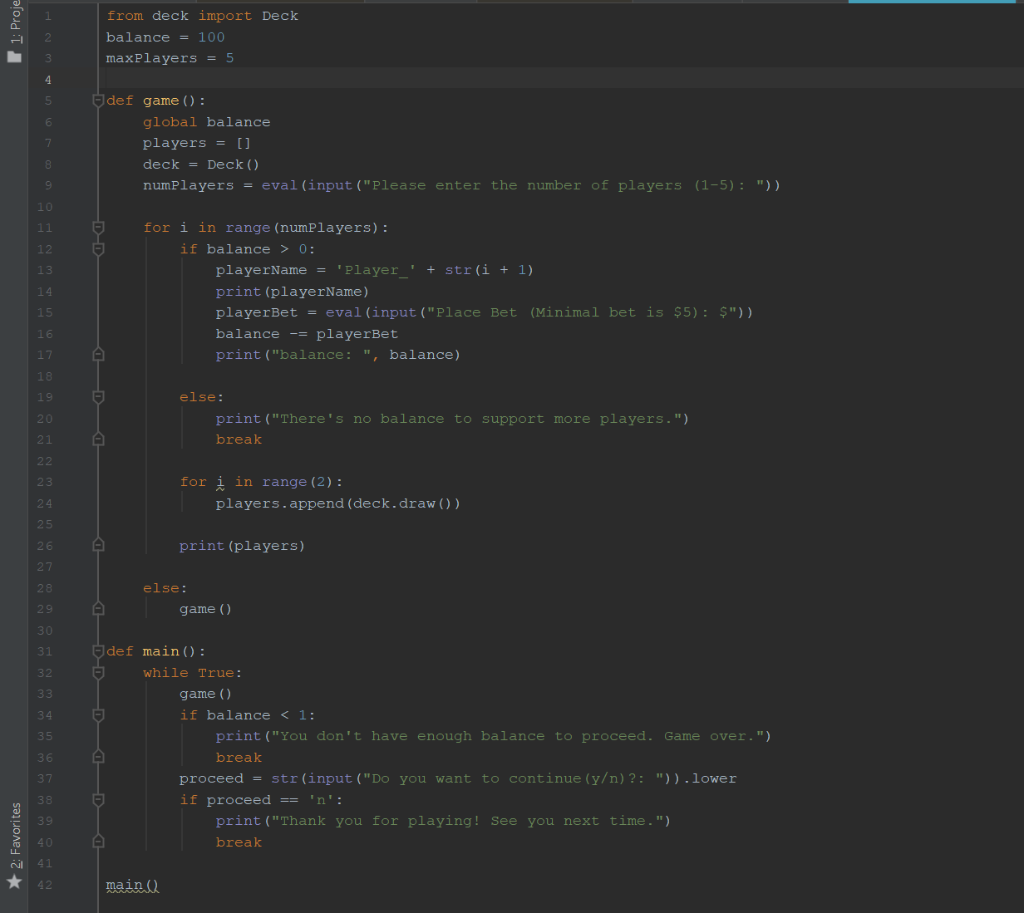Viewport: 1024px width, 913px height.
Task: Collapse the else block fold at line 19
Action: 99,397
